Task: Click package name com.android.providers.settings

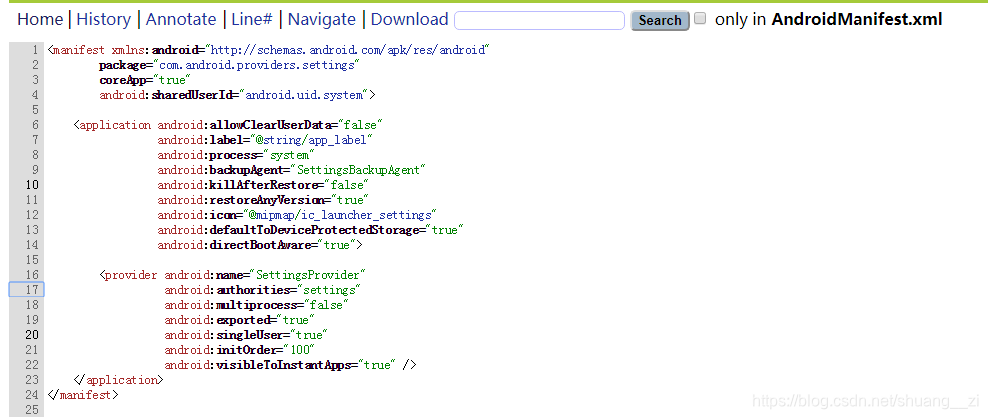Action: point(258,65)
